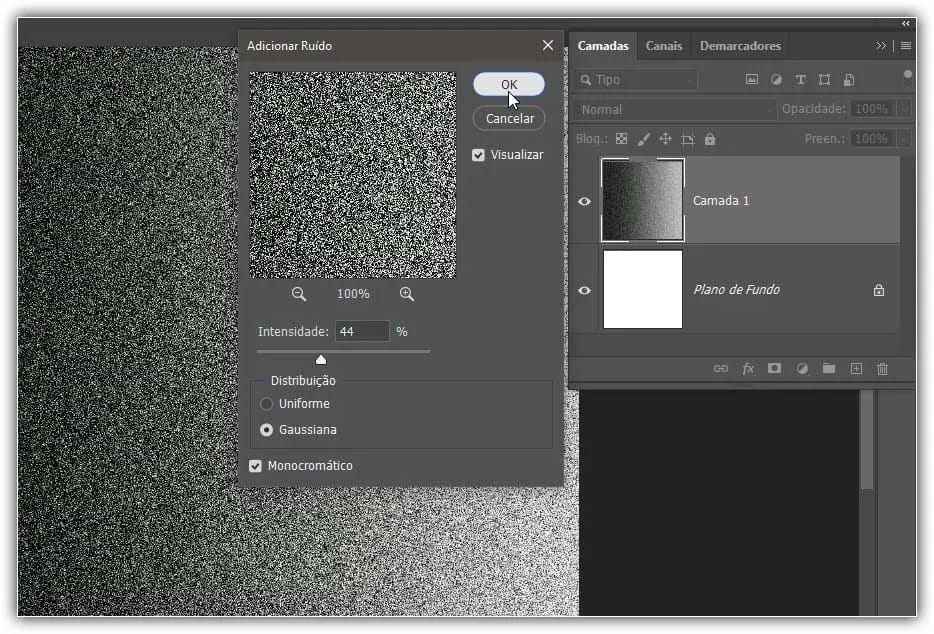Click the Intensidade value field
This screenshot has width=934, height=634.
(362, 331)
